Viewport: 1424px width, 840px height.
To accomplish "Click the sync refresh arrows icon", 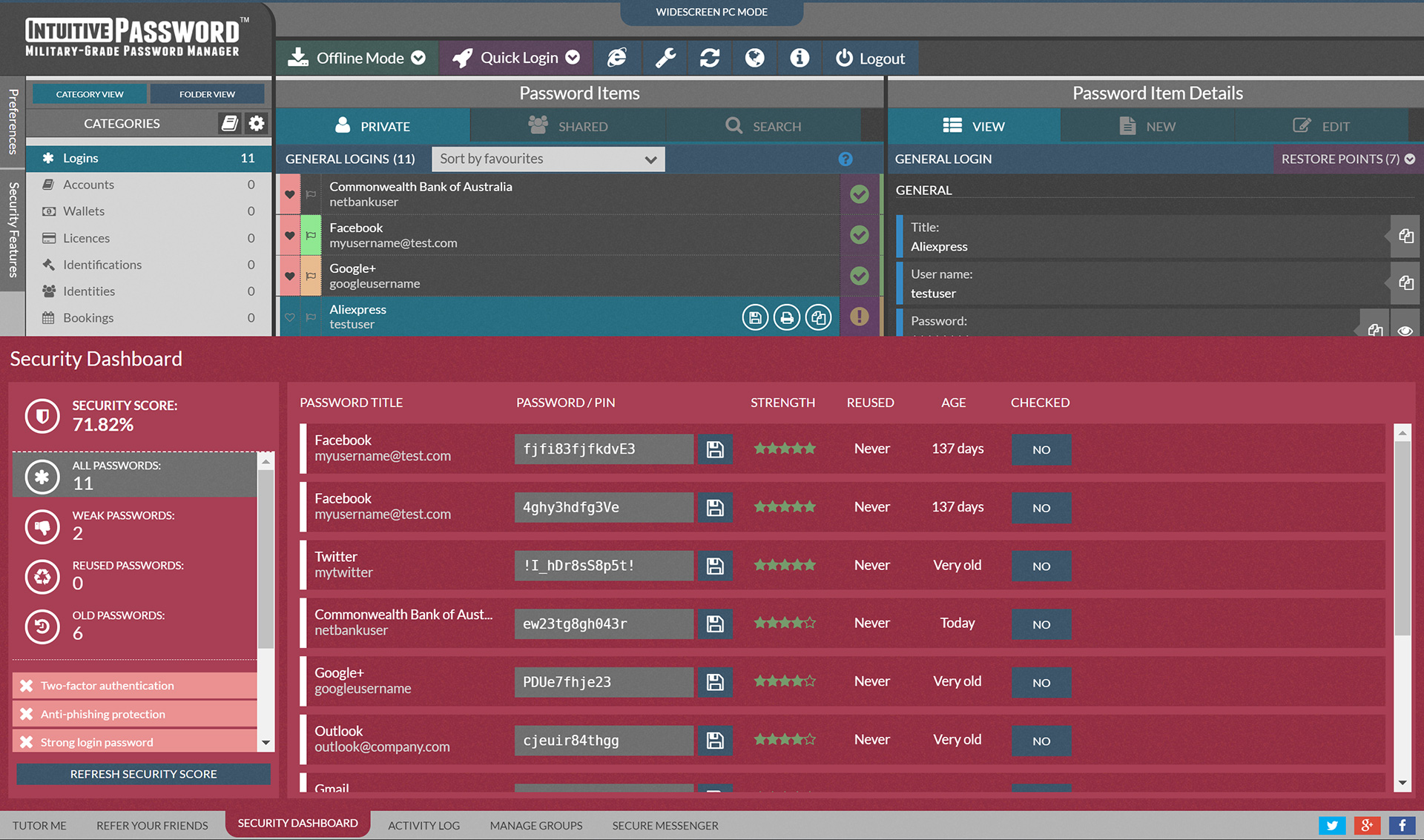I will 710,58.
